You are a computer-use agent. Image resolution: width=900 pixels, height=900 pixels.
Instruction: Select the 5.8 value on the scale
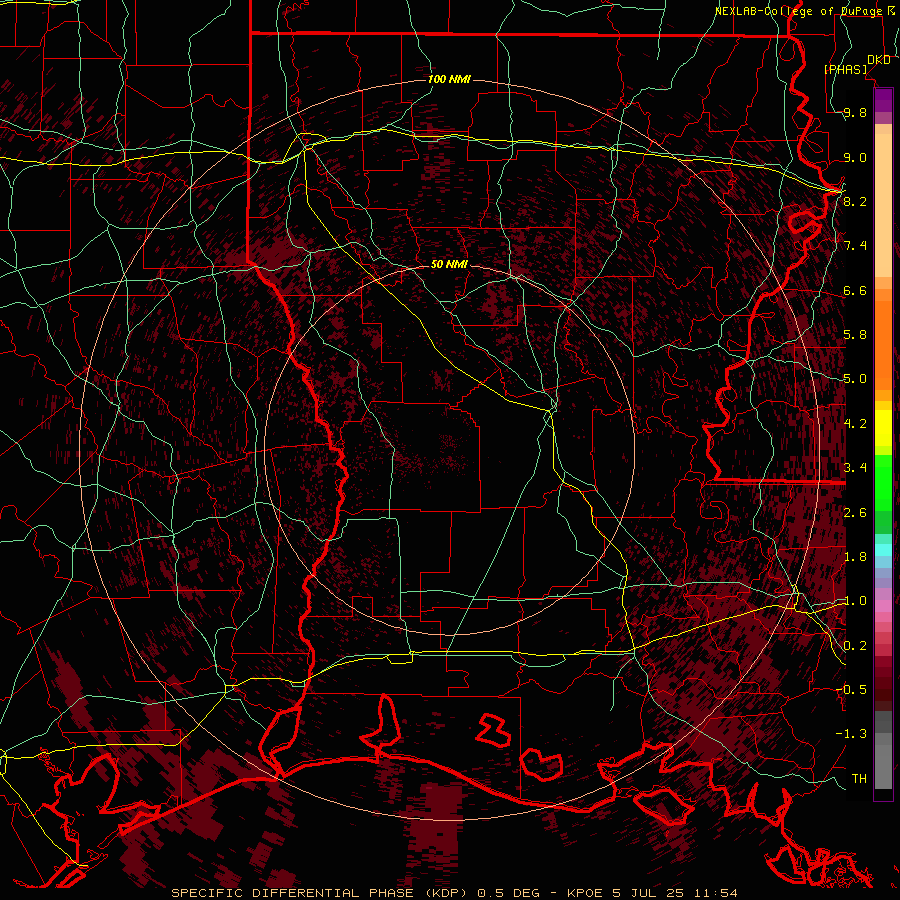pos(855,335)
